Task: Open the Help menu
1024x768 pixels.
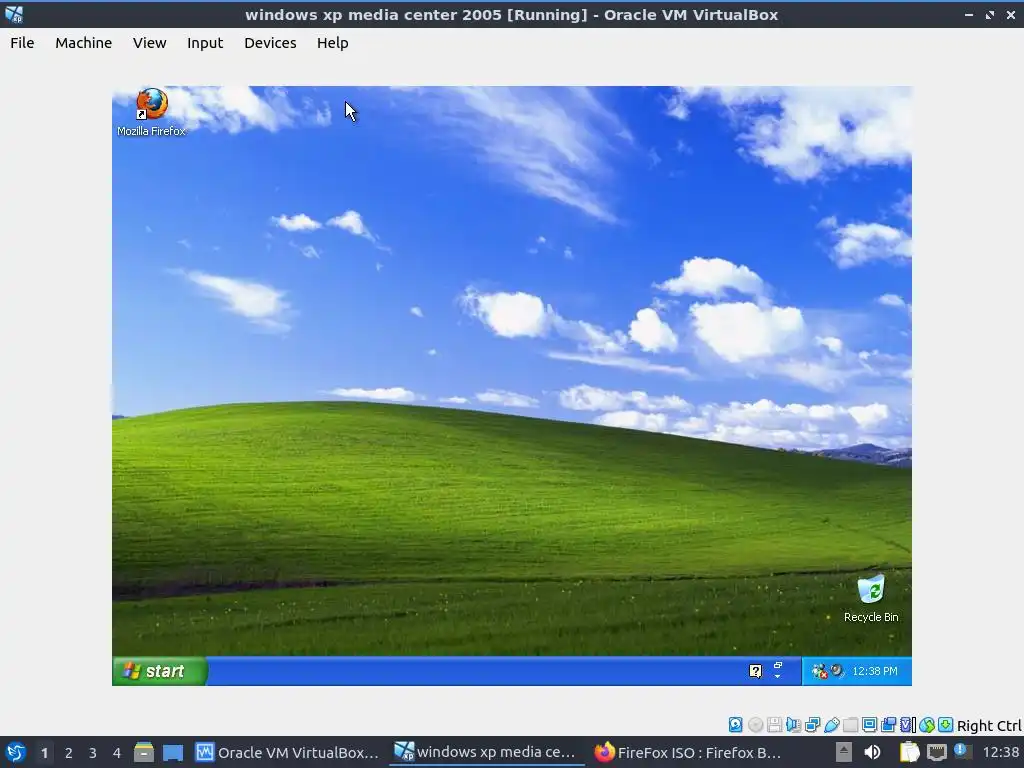Action: (332, 43)
